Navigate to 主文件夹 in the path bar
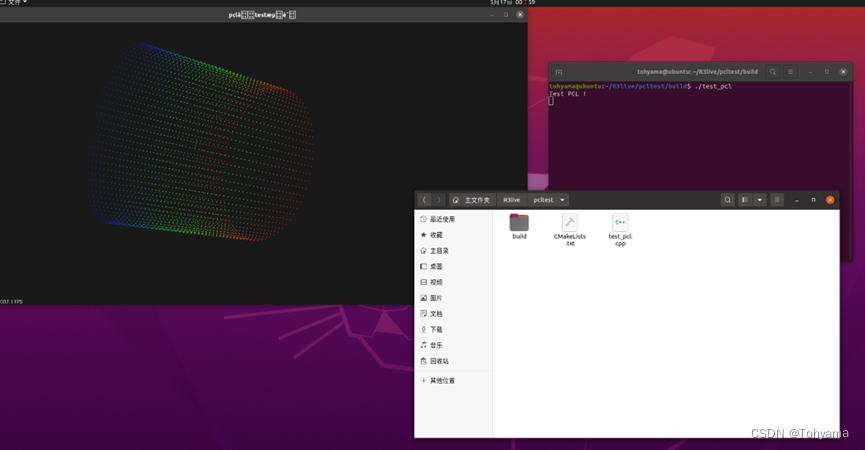Viewport: 865px width, 450px height. point(472,200)
